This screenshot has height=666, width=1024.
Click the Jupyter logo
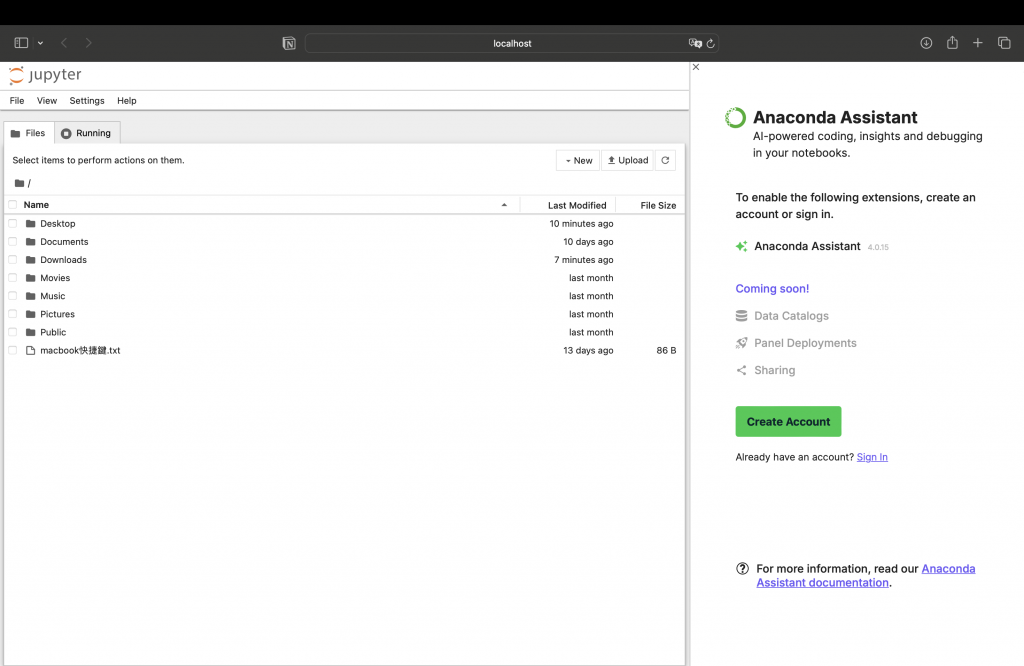[x=45, y=75]
